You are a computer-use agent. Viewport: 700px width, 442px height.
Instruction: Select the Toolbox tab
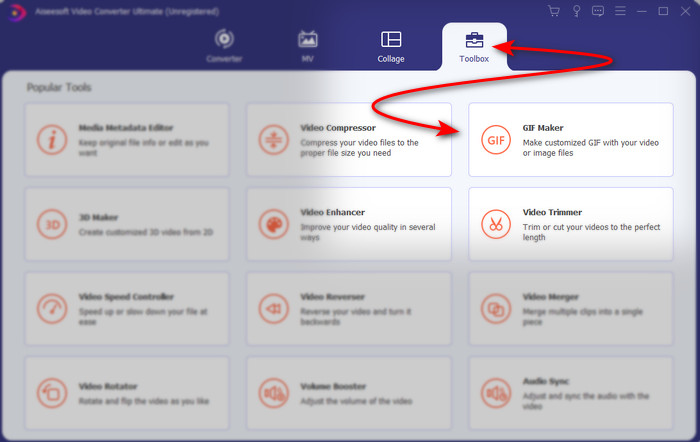pos(474,46)
